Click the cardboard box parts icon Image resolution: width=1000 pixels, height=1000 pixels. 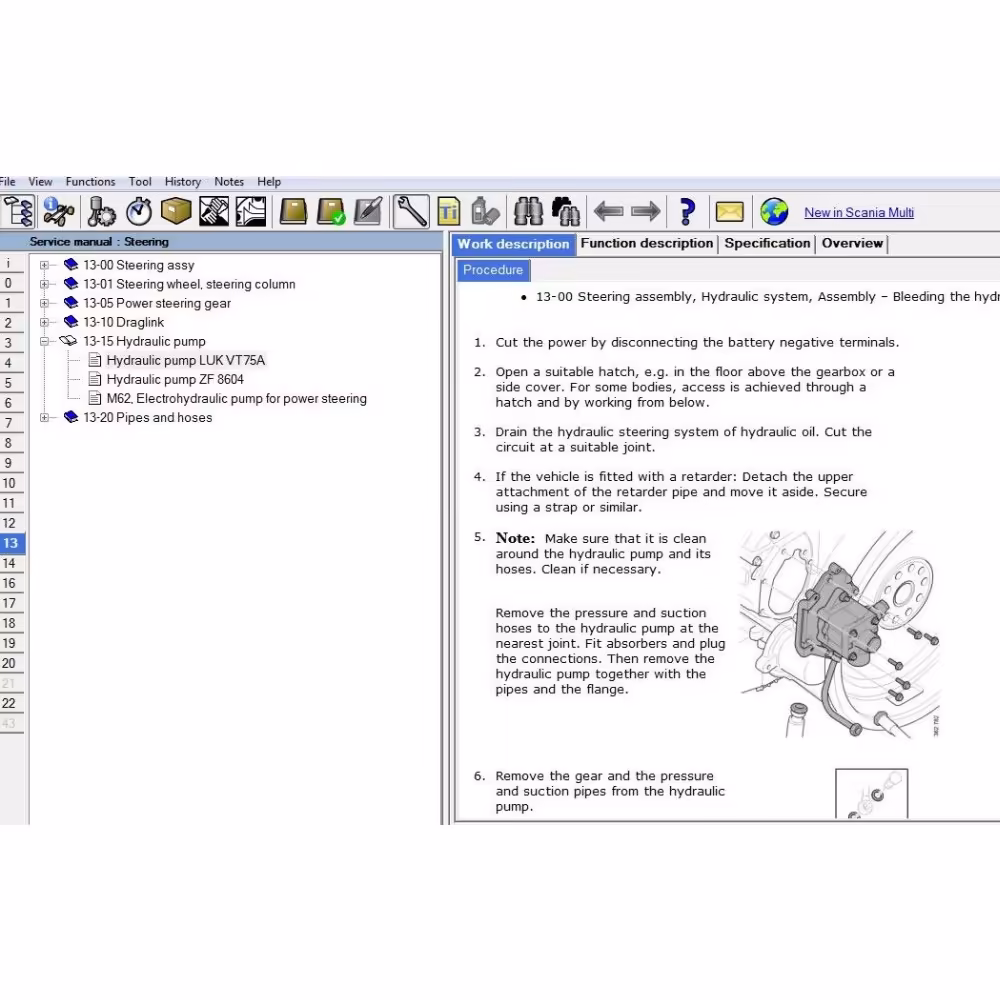[176, 212]
